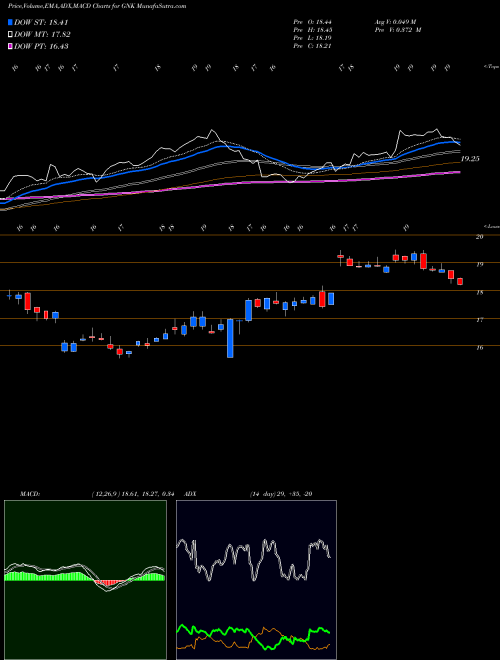Select the 'DOW PT: 16.43' legend text
The width and height of the screenshot is (500, 660).
(x=41, y=46)
